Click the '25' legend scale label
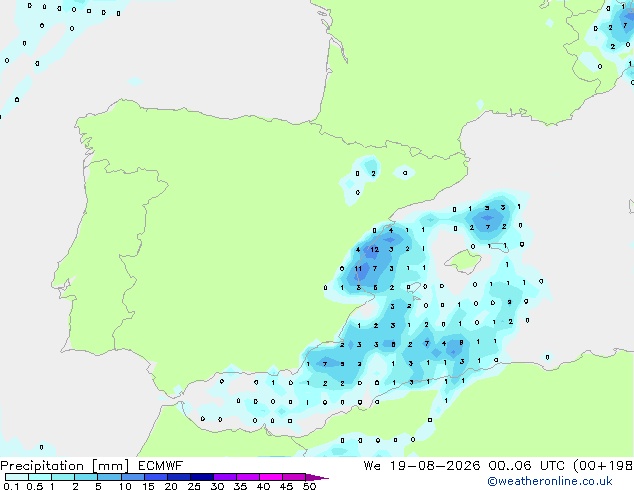The width and height of the screenshot is (634, 490). (194, 486)
